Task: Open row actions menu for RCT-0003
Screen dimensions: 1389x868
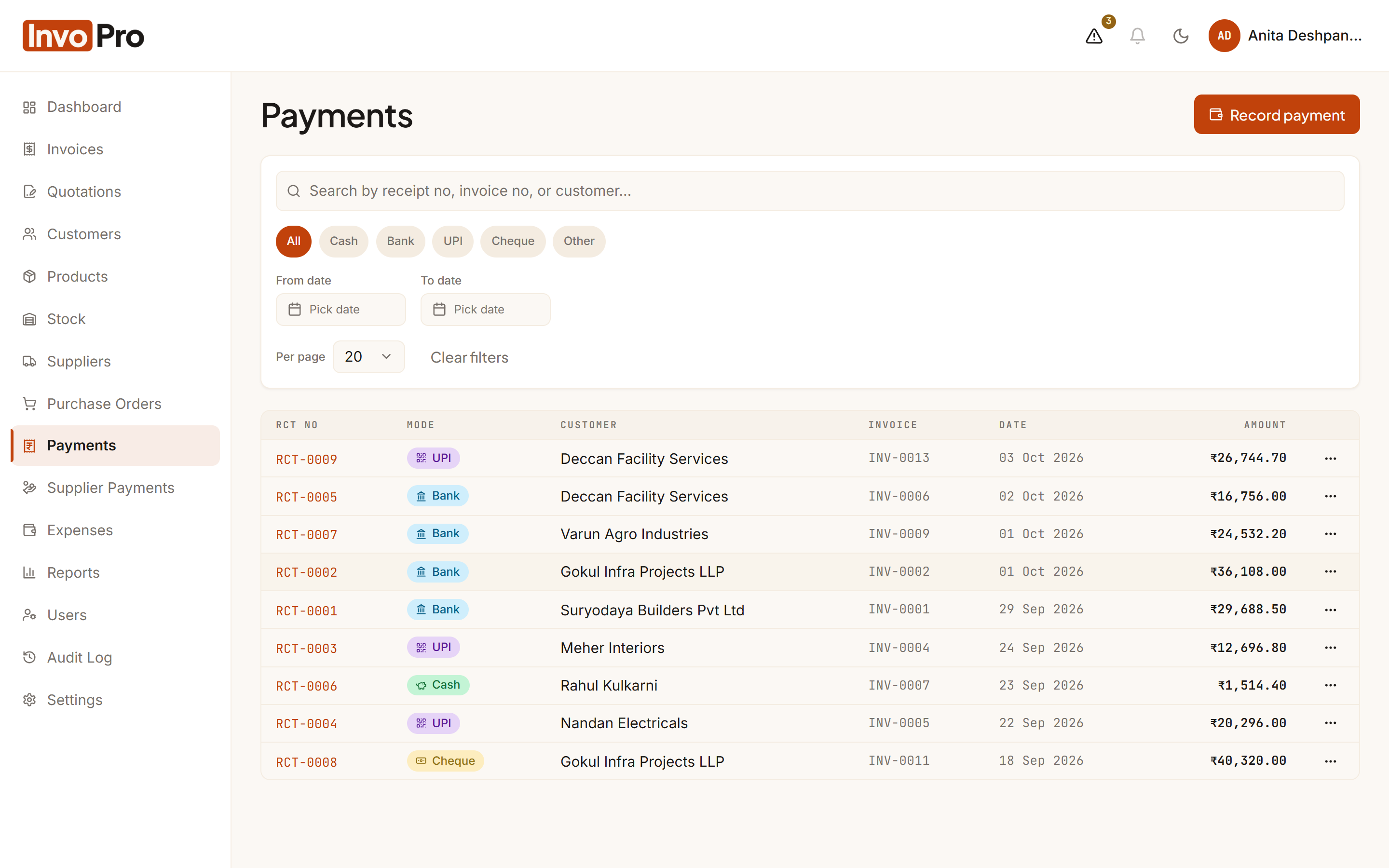Action: point(1331,648)
